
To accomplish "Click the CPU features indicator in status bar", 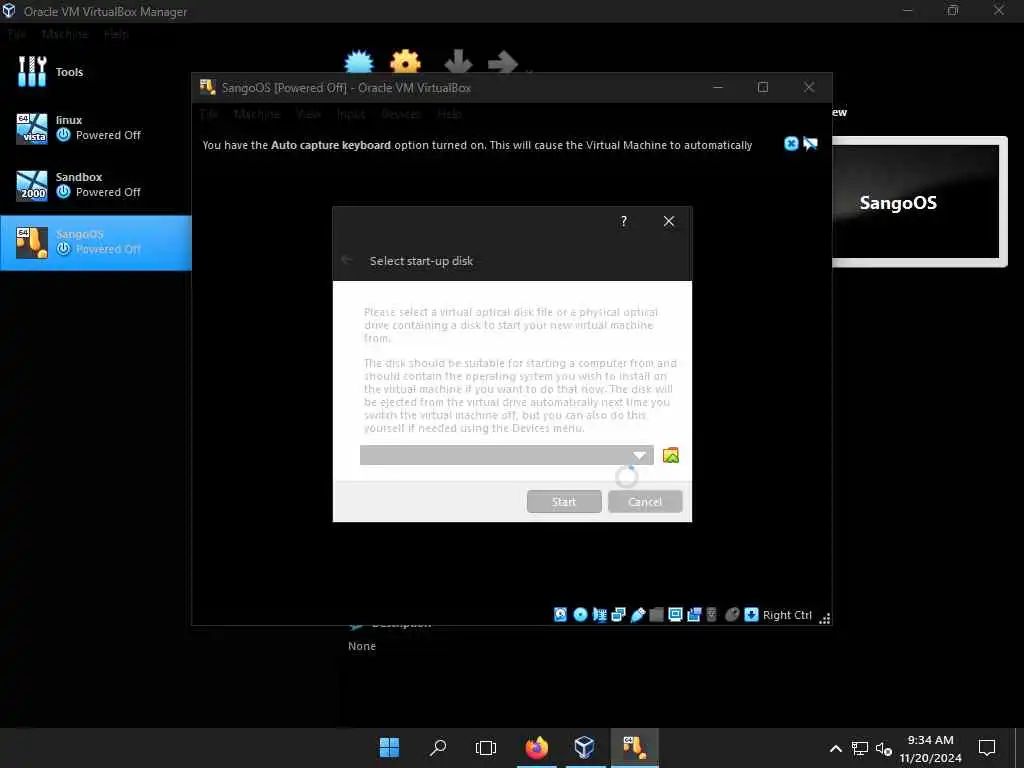I will pos(712,615).
